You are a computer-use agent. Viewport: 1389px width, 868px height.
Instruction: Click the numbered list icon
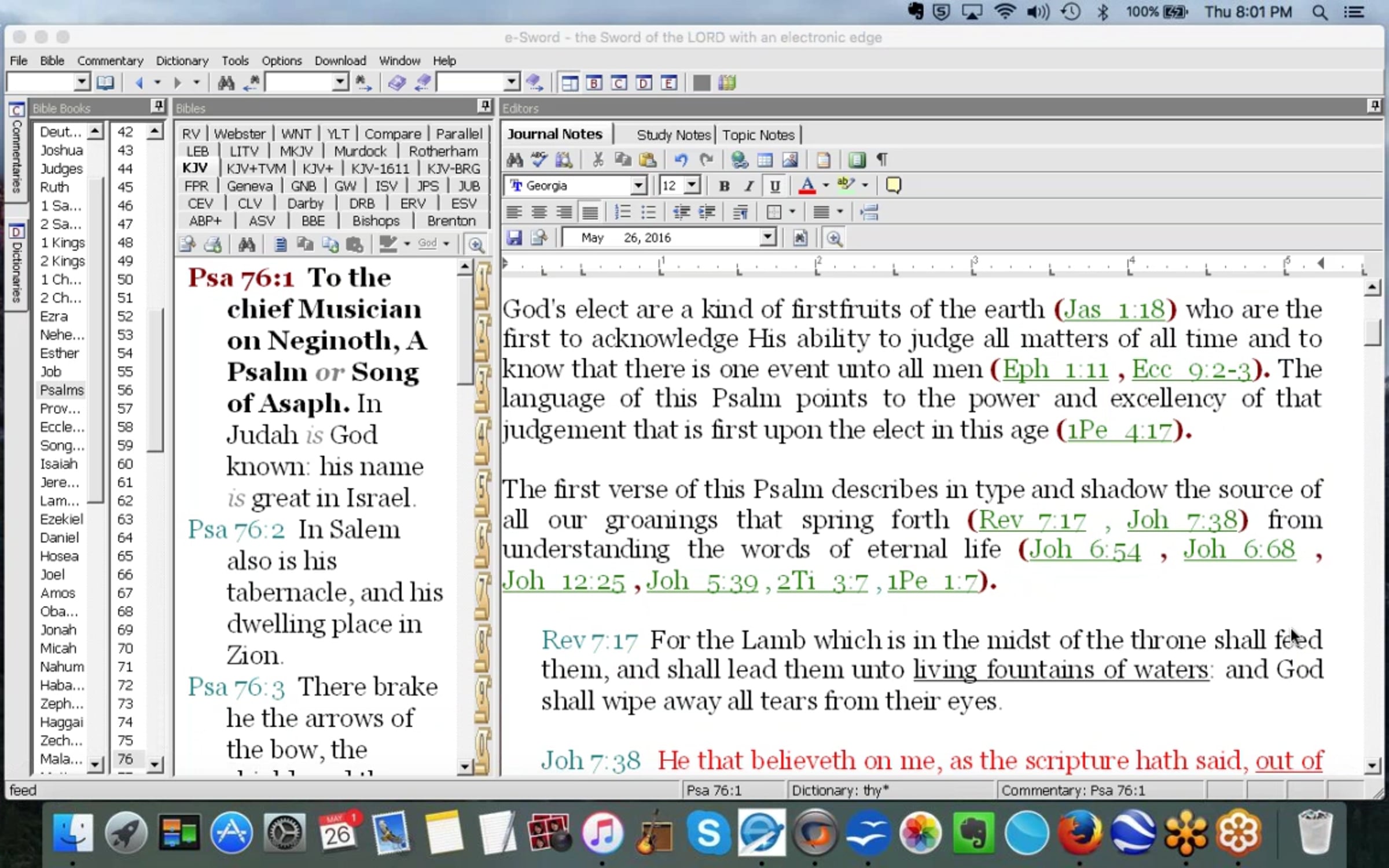click(622, 212)
